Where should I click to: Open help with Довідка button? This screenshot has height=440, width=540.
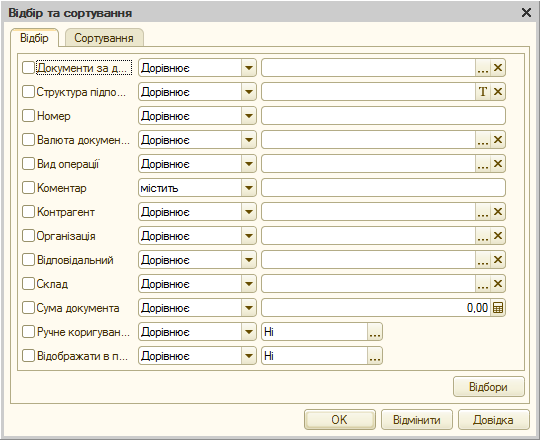coord(493,420)
